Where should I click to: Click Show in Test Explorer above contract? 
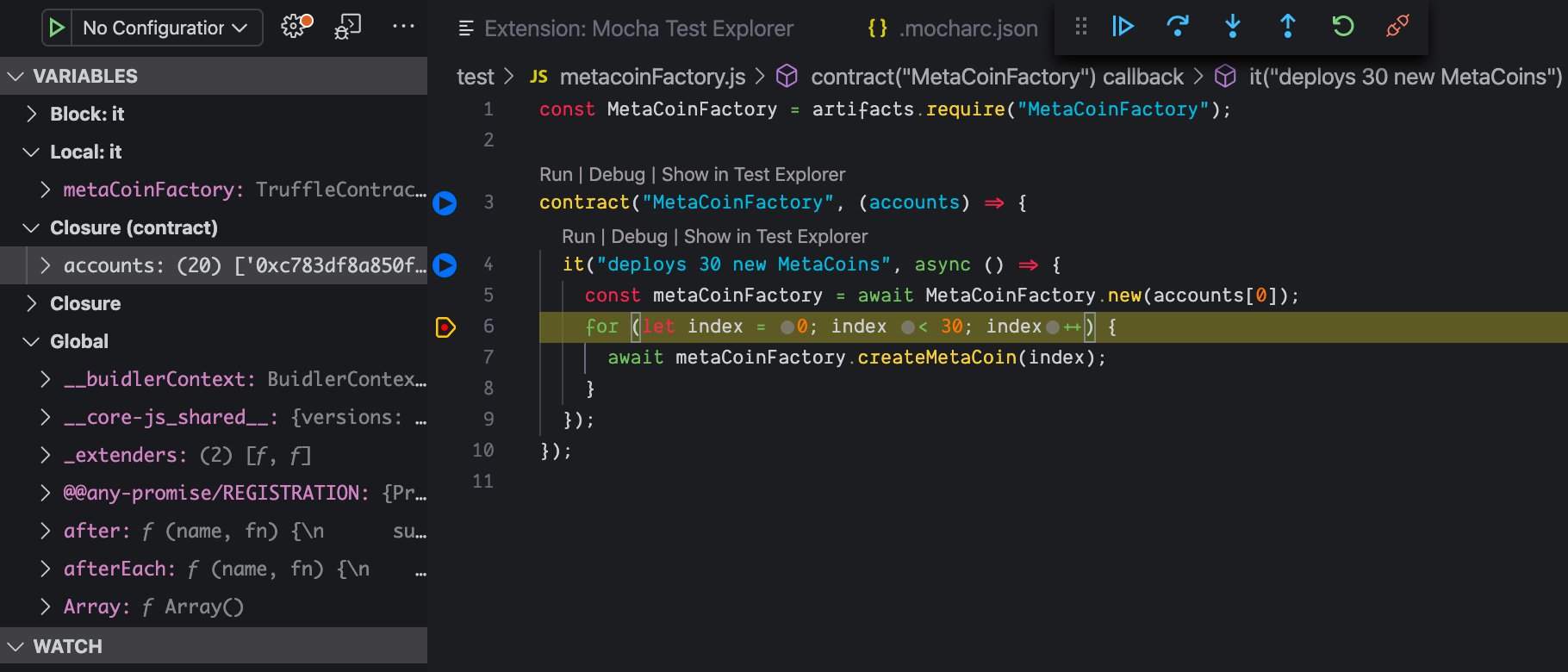(753, 174)
